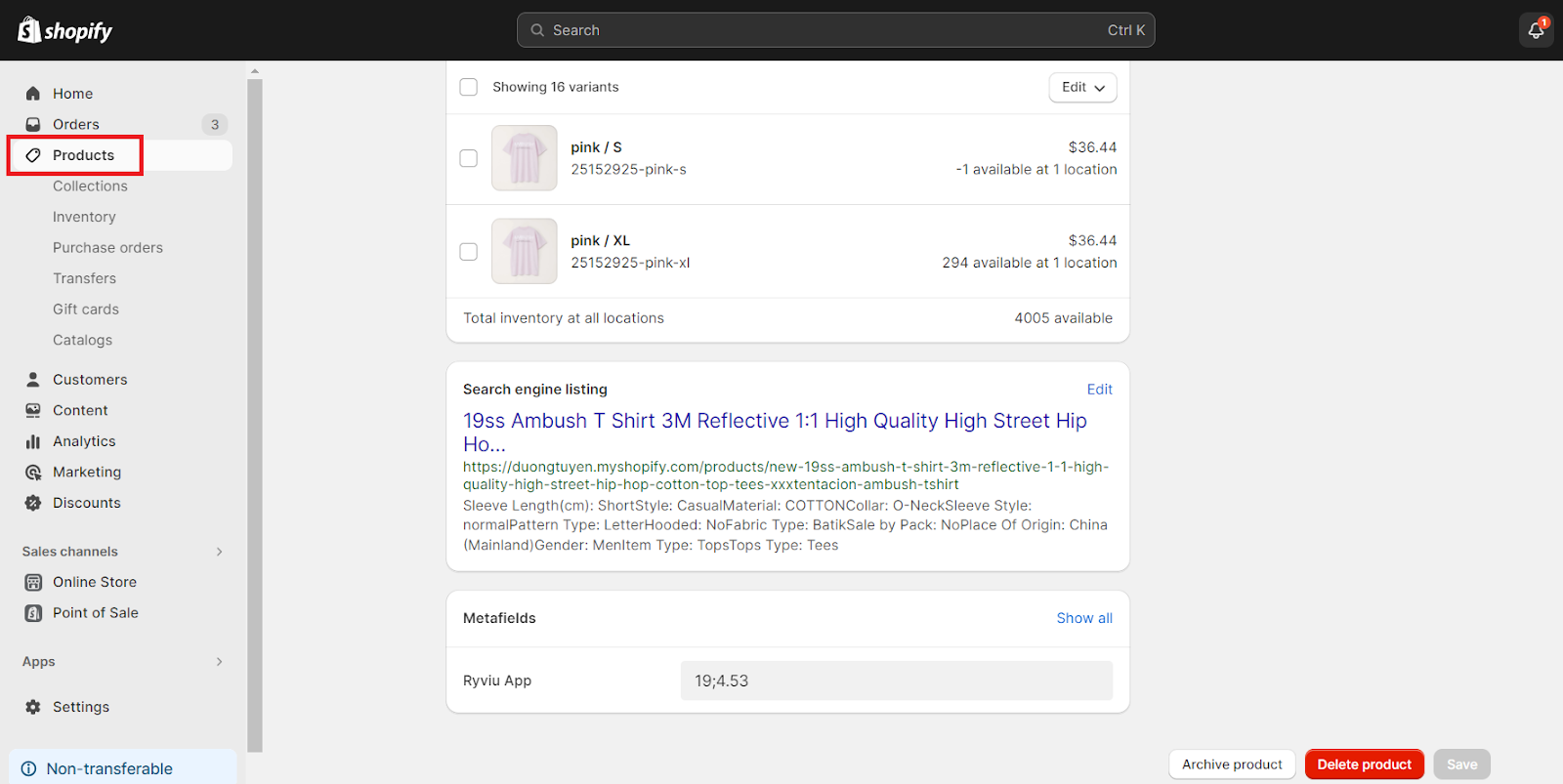The height and width of the screenshot is (784, 1563).
Task: Check the pink / S variant checkbox
Action: coord(469,158)
